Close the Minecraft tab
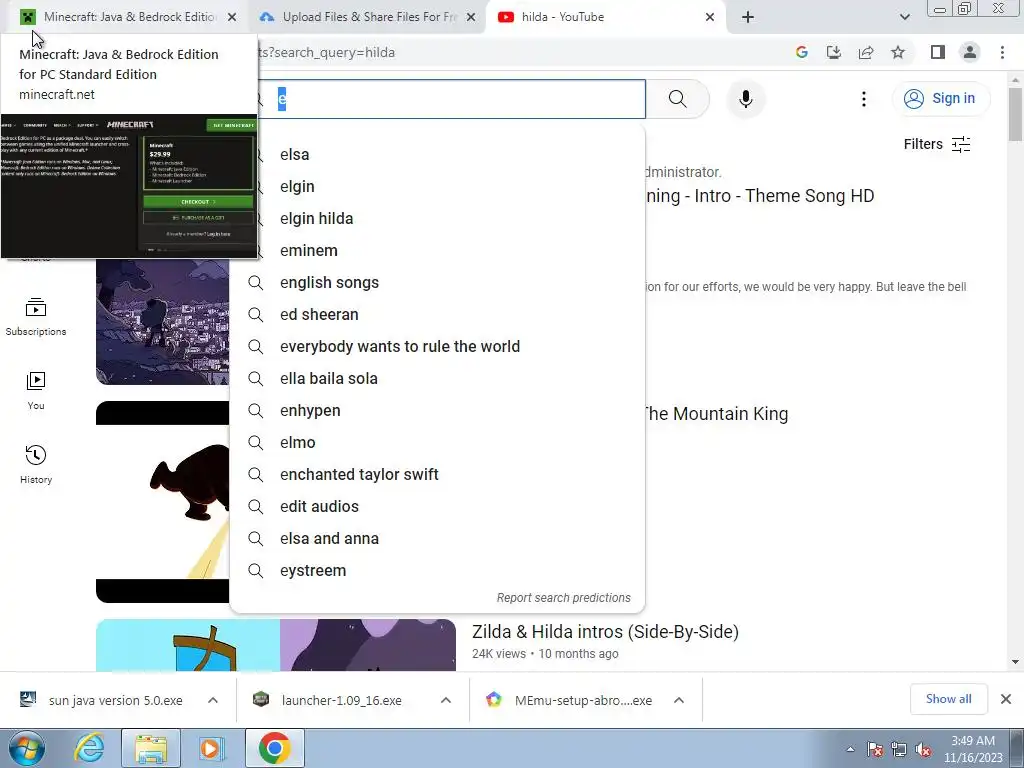 coord(232,17)
